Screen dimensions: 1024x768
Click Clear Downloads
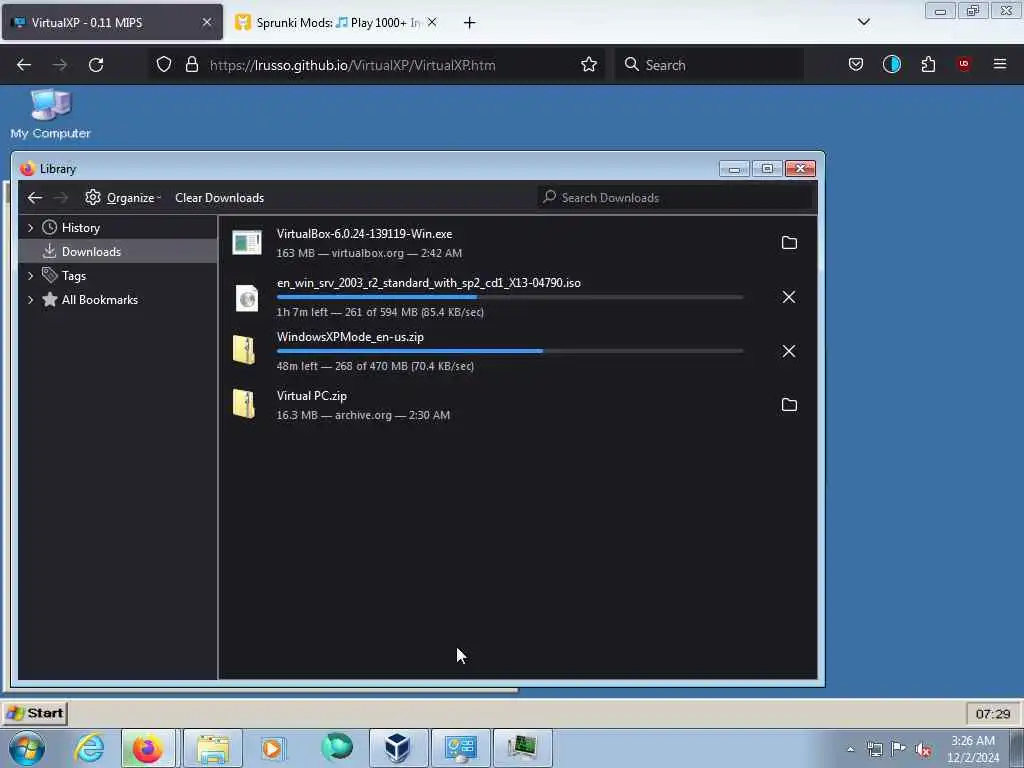point(219,198)
